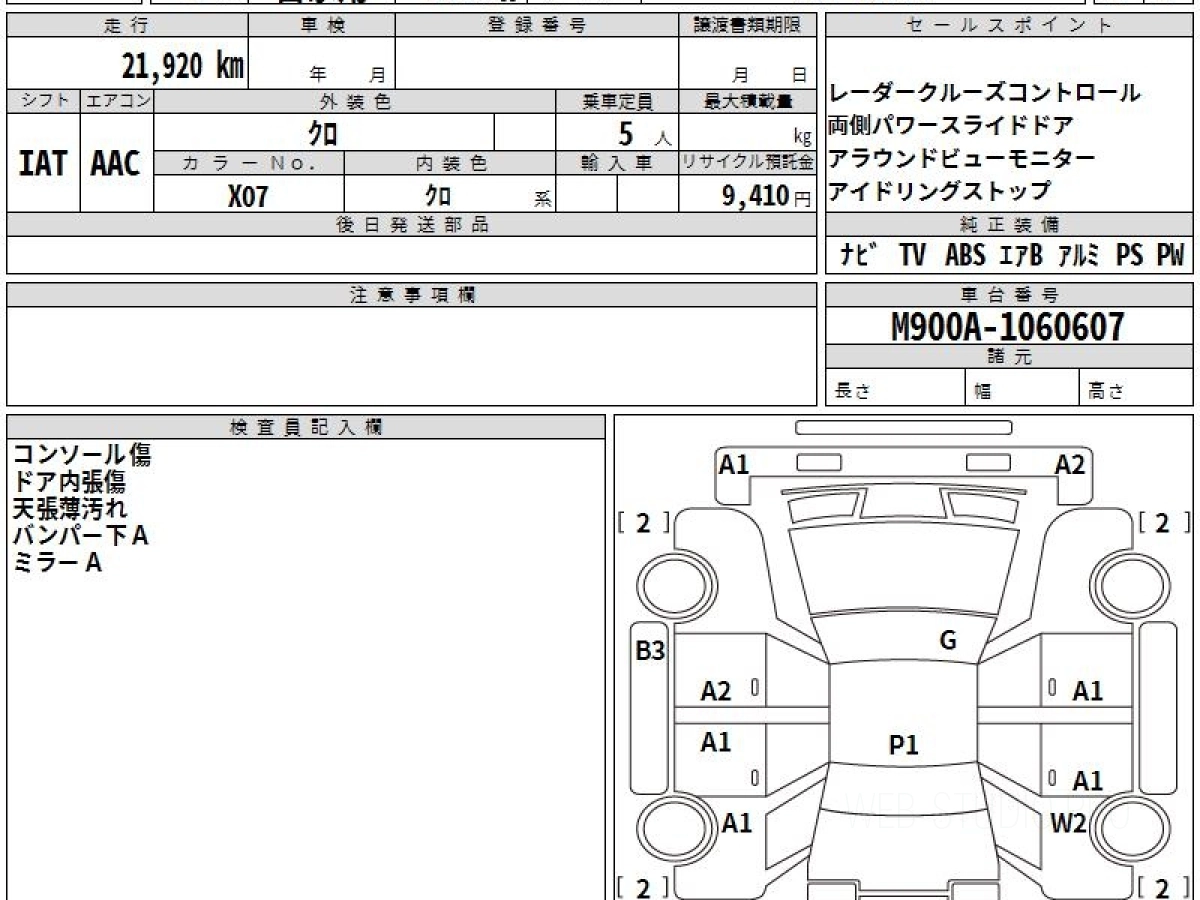This screenshot has height=900, width=1200.
Task: Click the 後日発送部品 header
Action: [411, 225]
